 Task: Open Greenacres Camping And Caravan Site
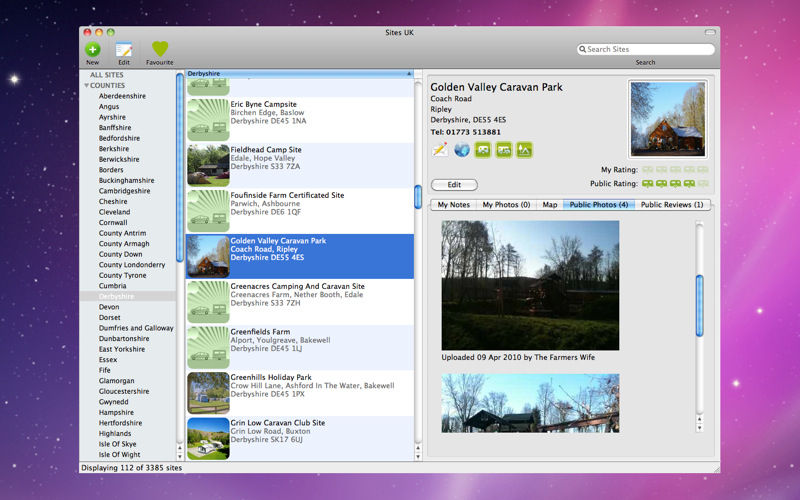point(300,302)
